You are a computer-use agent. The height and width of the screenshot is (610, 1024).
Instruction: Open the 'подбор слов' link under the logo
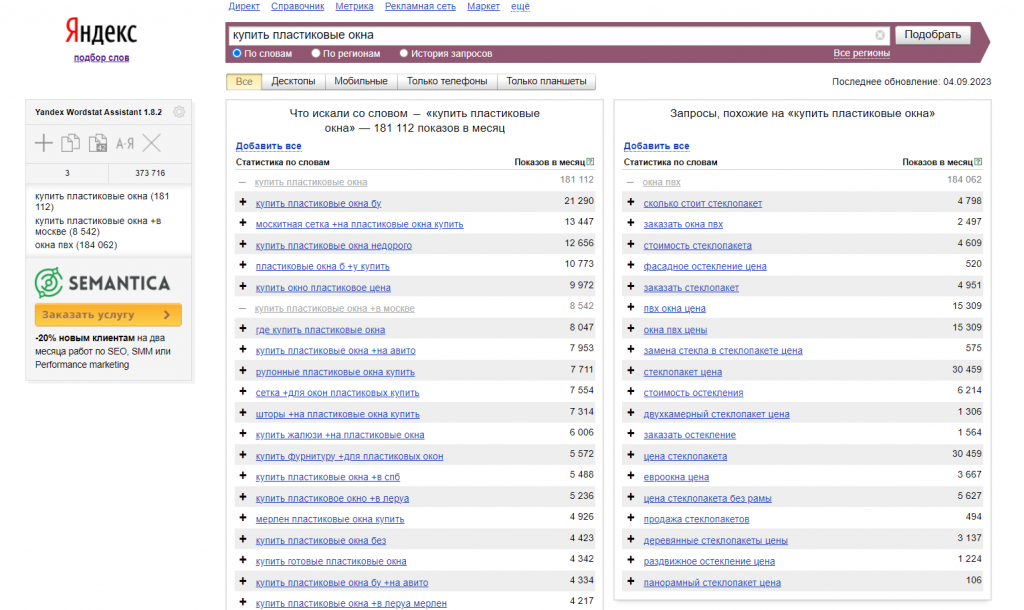coord(101,57)
